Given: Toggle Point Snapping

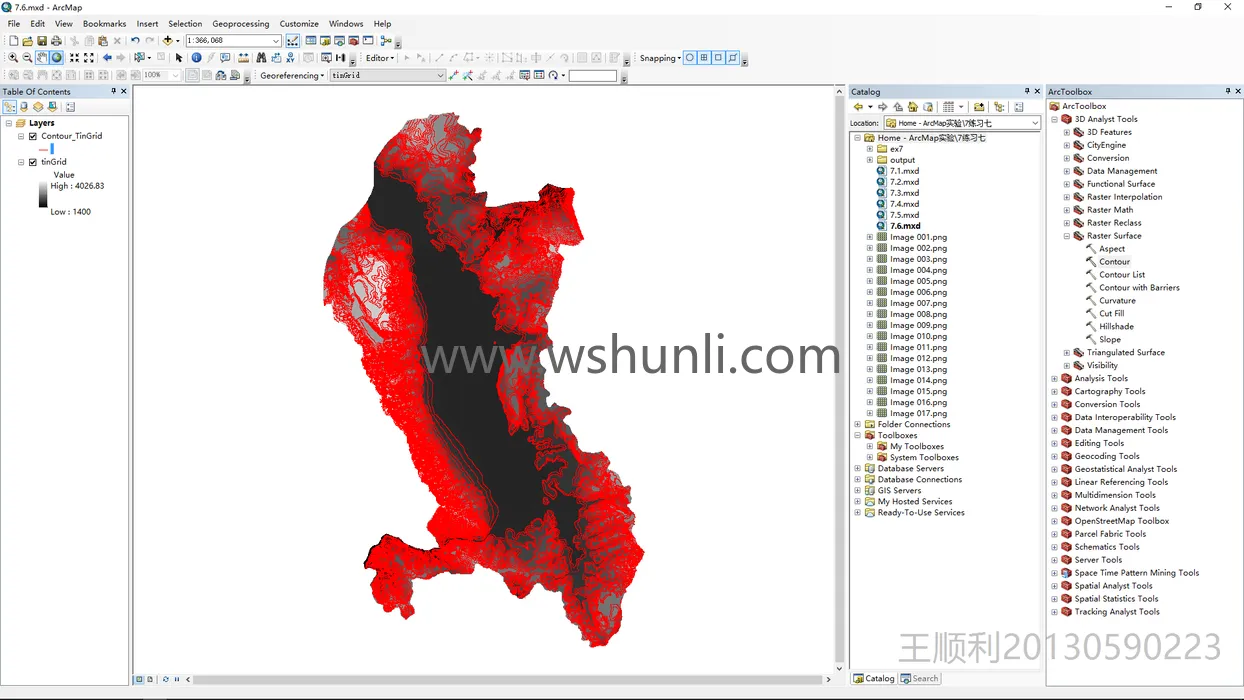Looking at the screenshot, I should pyautogui.click(x=689, y=58).
